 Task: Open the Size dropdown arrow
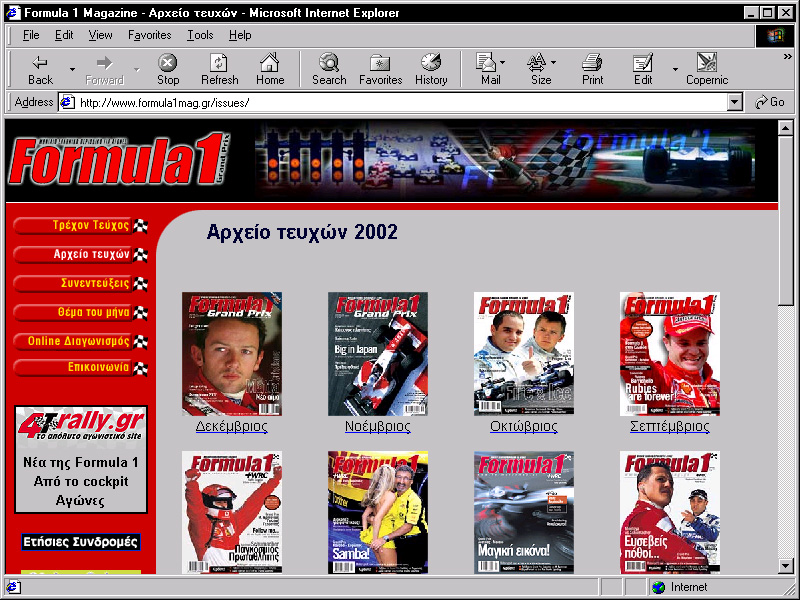click(x=554, y=63)
